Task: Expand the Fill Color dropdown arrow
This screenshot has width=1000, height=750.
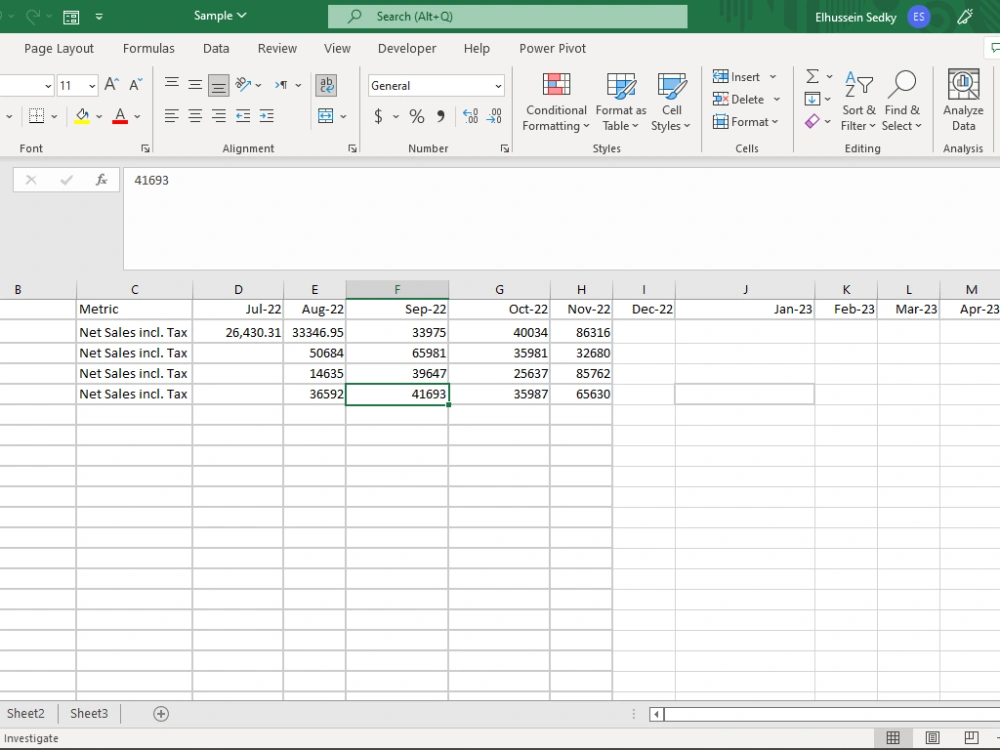Action: point(97,116)
